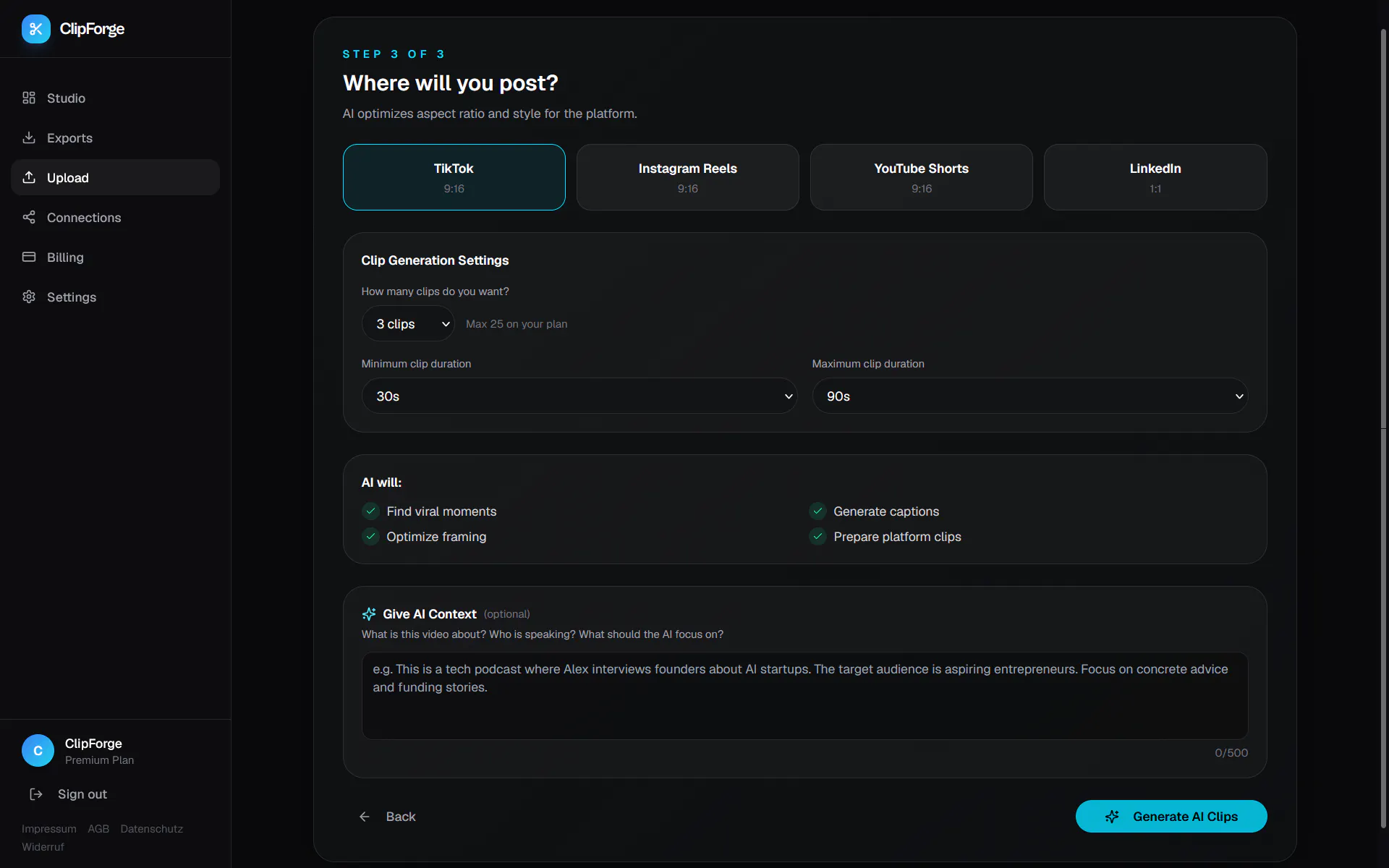The image size is (1389, 868).
Task: Click the Studio grid icon in sidebar
Action: click(x=29, y=98)
